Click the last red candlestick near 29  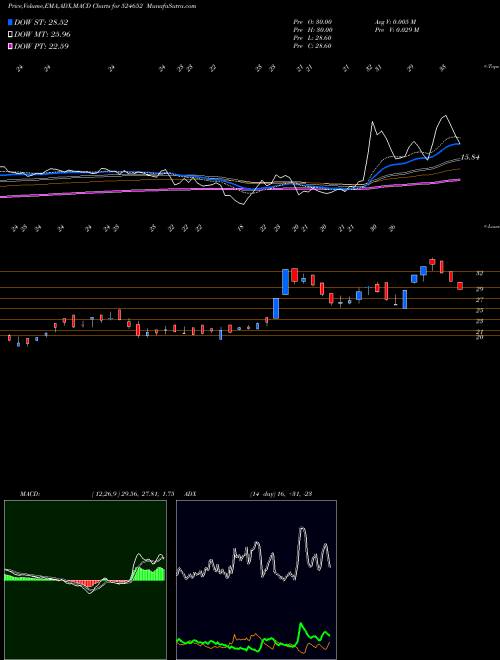coord(460,286)
